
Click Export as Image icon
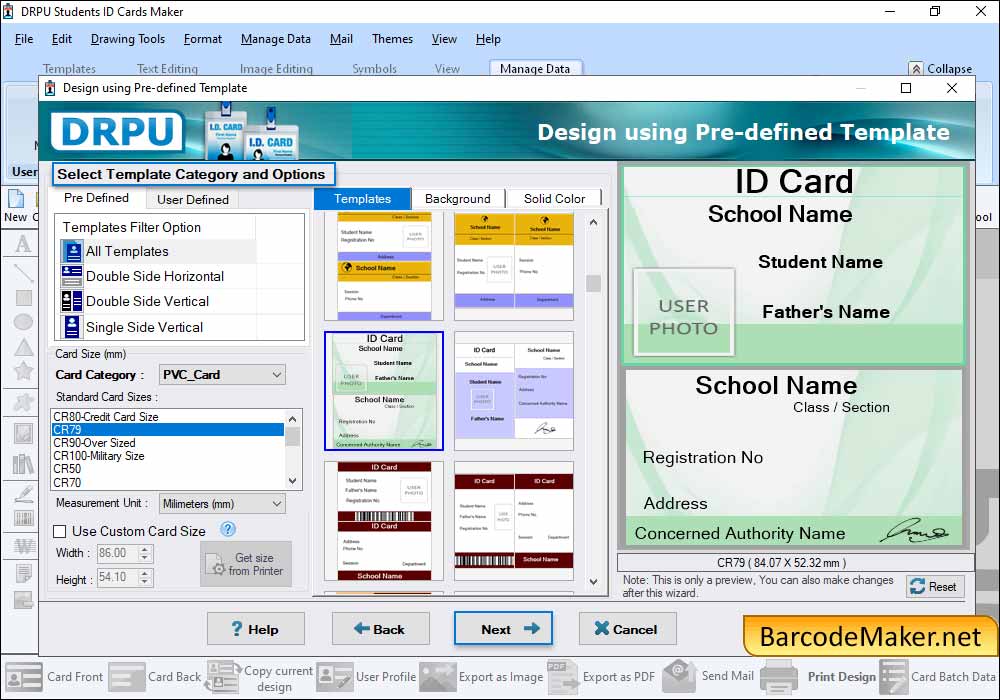click(438, 677)
